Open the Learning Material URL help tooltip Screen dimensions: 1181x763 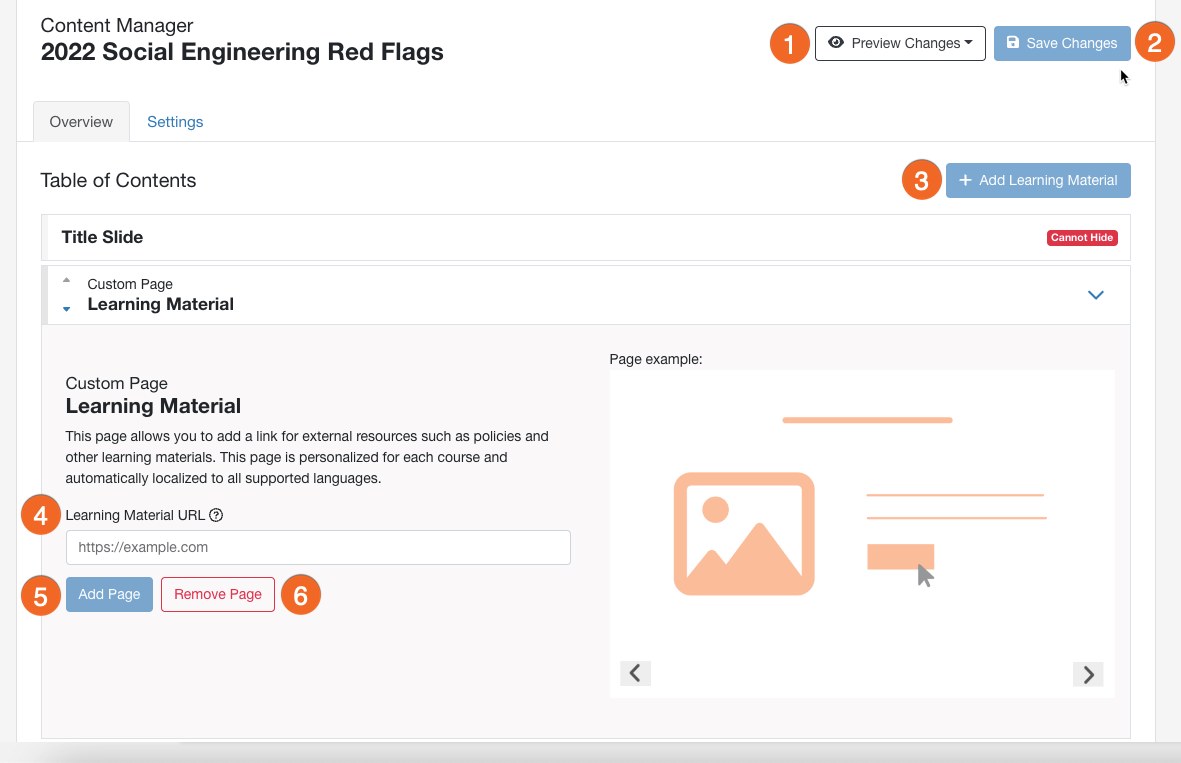coord(216,515)
